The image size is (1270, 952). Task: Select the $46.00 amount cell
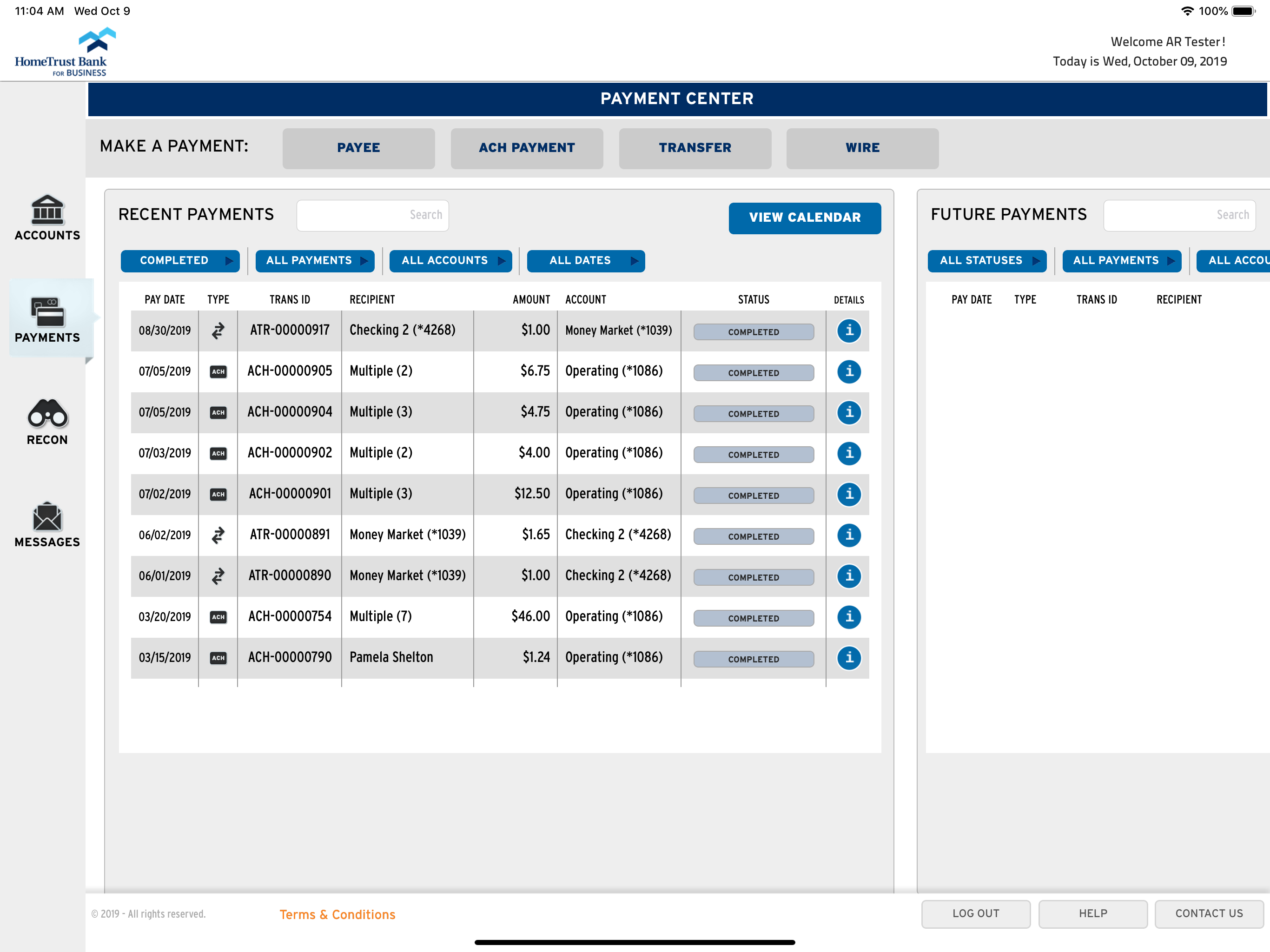[x=530, y=617]
